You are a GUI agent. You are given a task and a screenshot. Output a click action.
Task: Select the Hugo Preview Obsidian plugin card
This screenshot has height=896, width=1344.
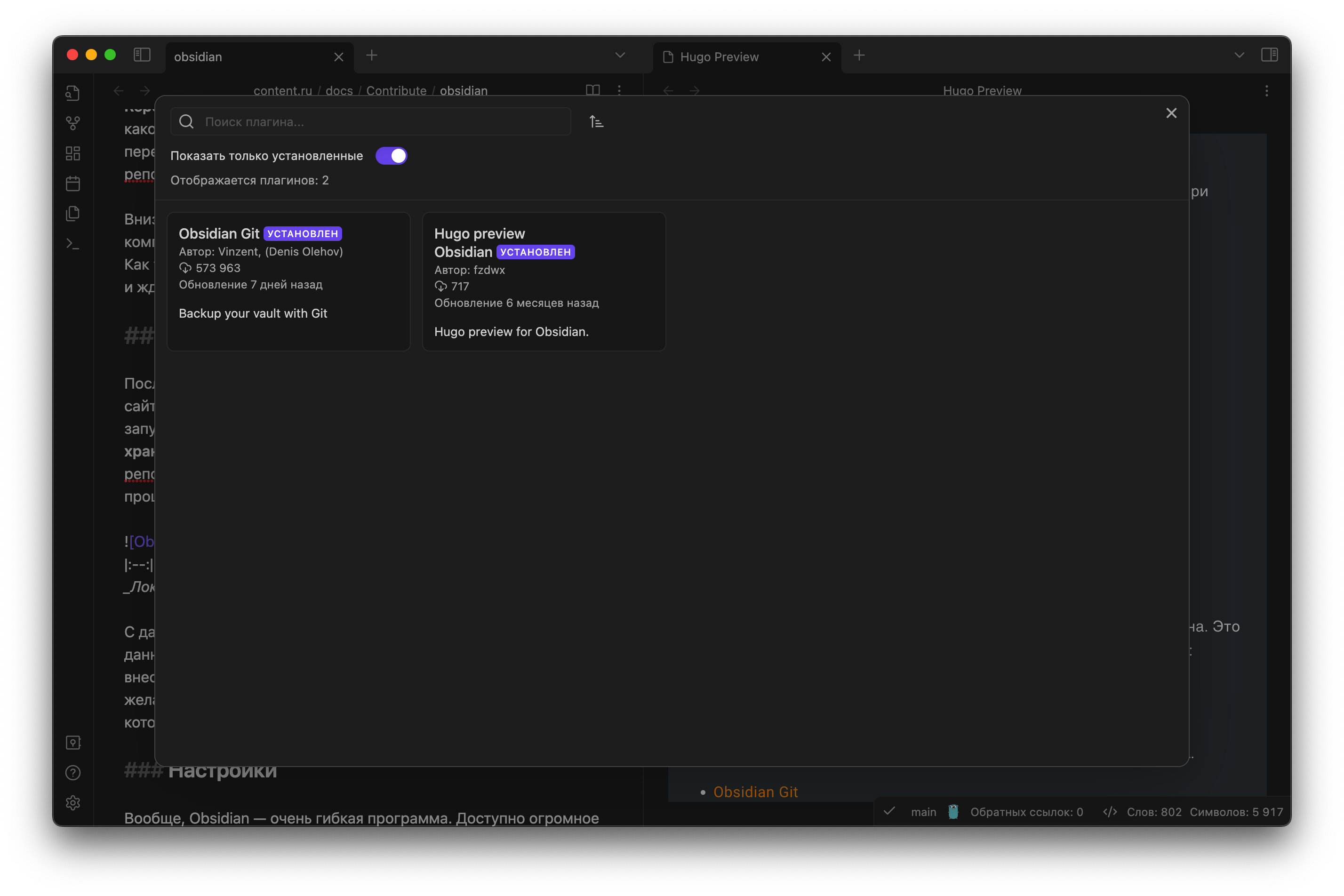pos(543,281)
